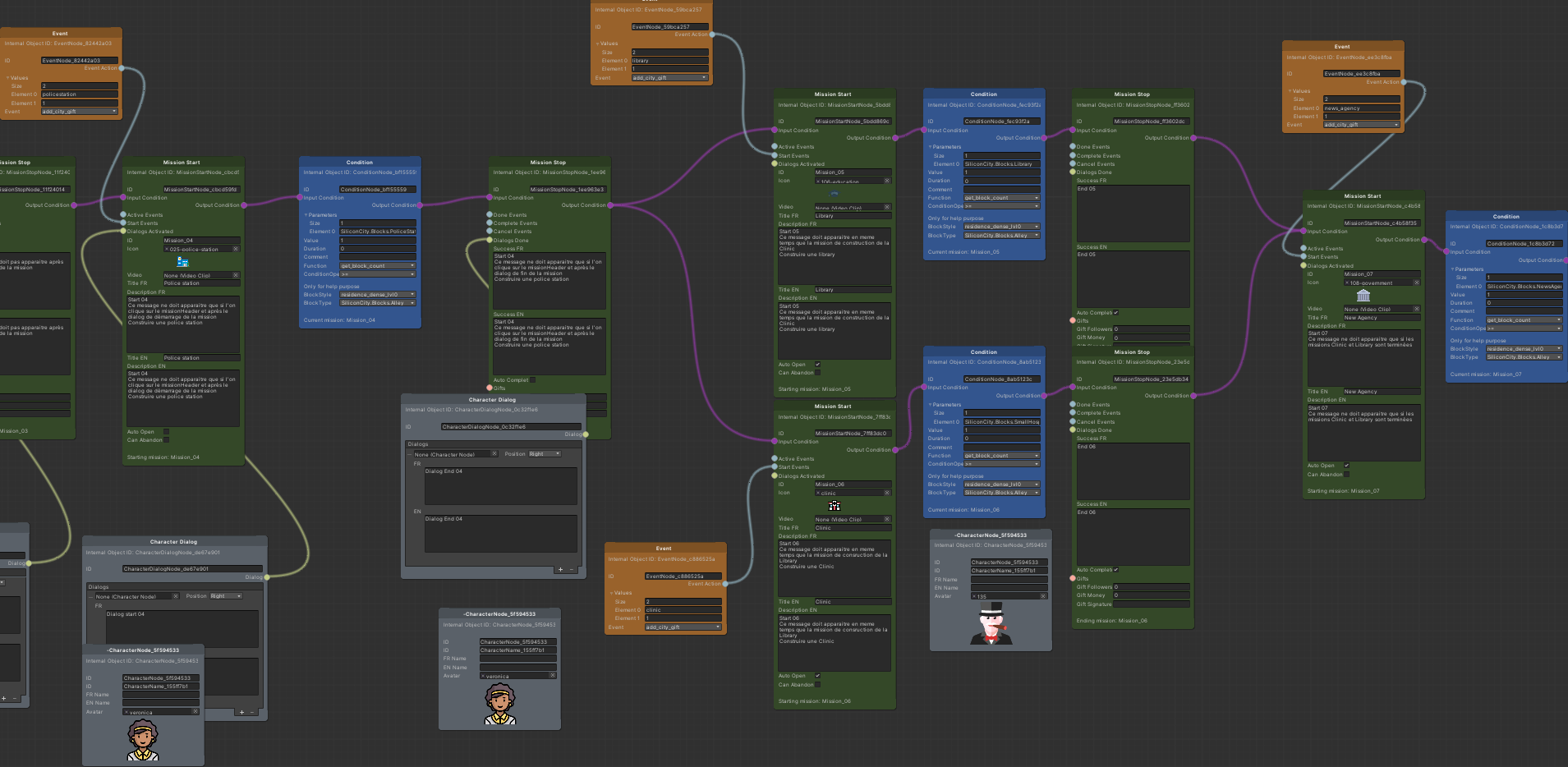Screen dimensions: 1568x767
Task: Open Event dropdown in EventNode_59bca257
Action: pyautogui.click(x=669, y=78)
